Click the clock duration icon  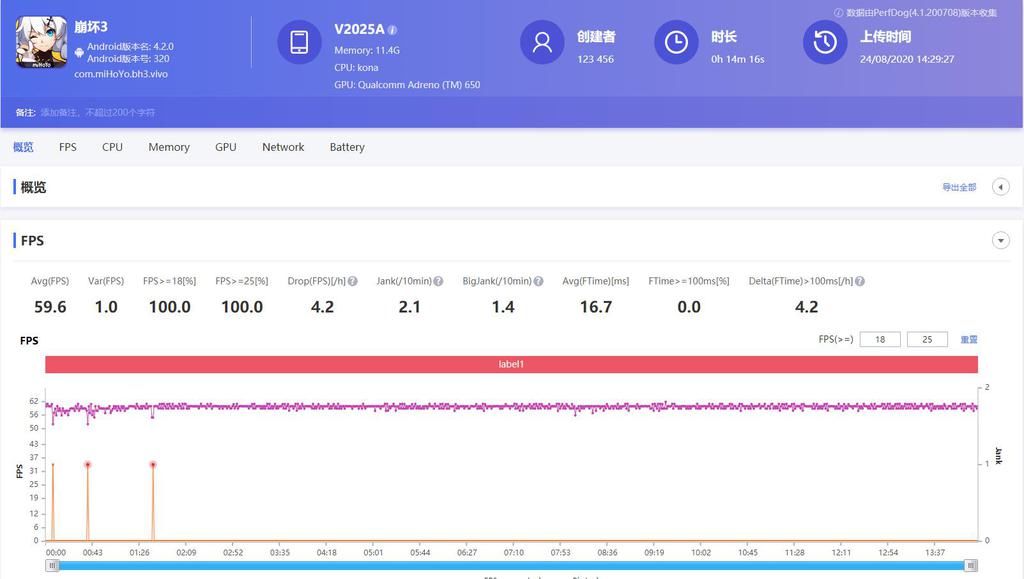click(676, 42)
